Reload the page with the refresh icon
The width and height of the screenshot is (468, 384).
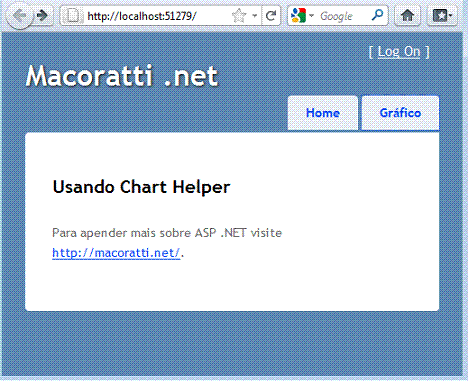271,16
